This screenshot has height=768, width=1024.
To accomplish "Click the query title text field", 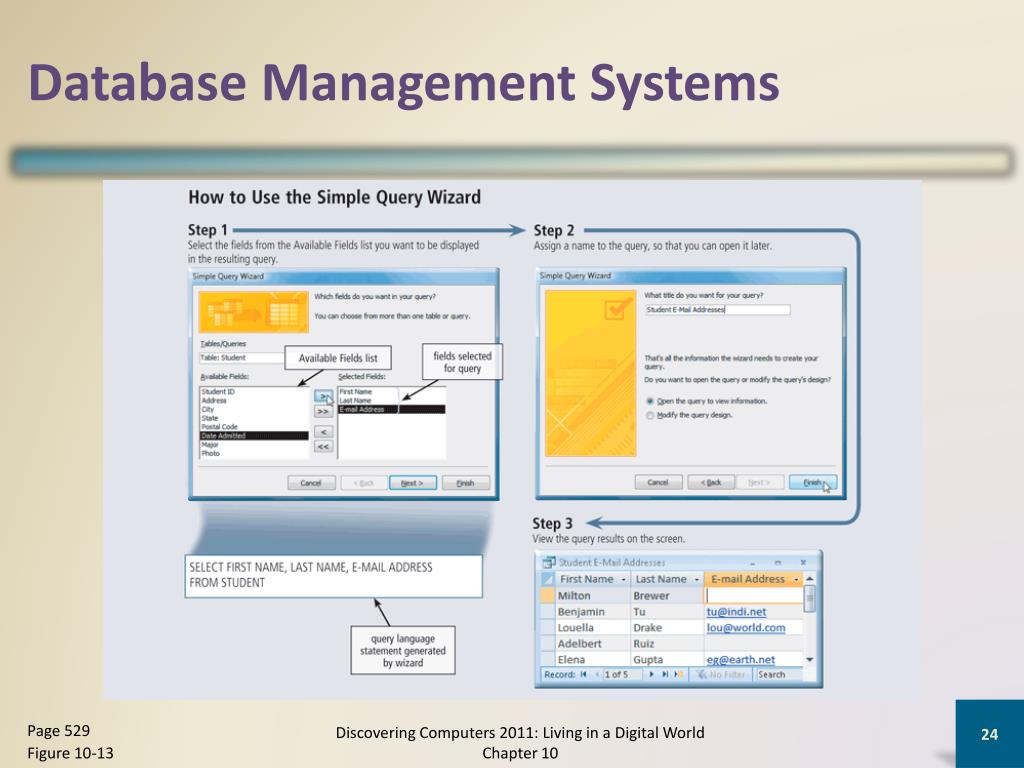I will pyautogui.click(x=717, y=310).
